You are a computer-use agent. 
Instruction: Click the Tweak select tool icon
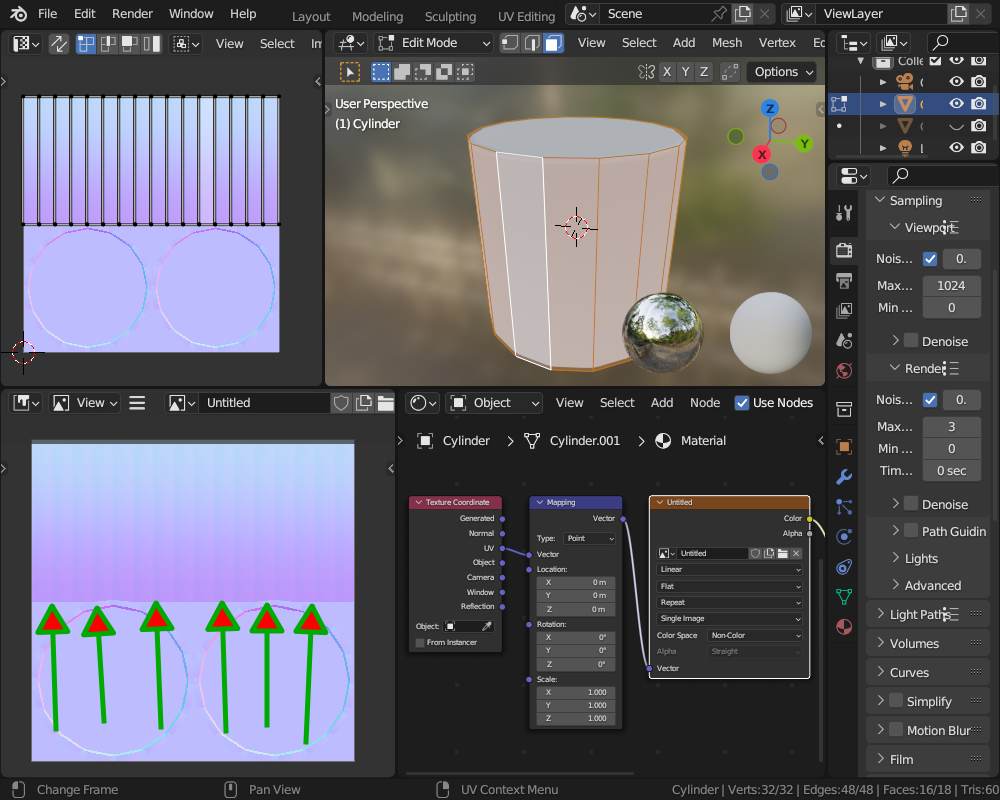(349, 72)
